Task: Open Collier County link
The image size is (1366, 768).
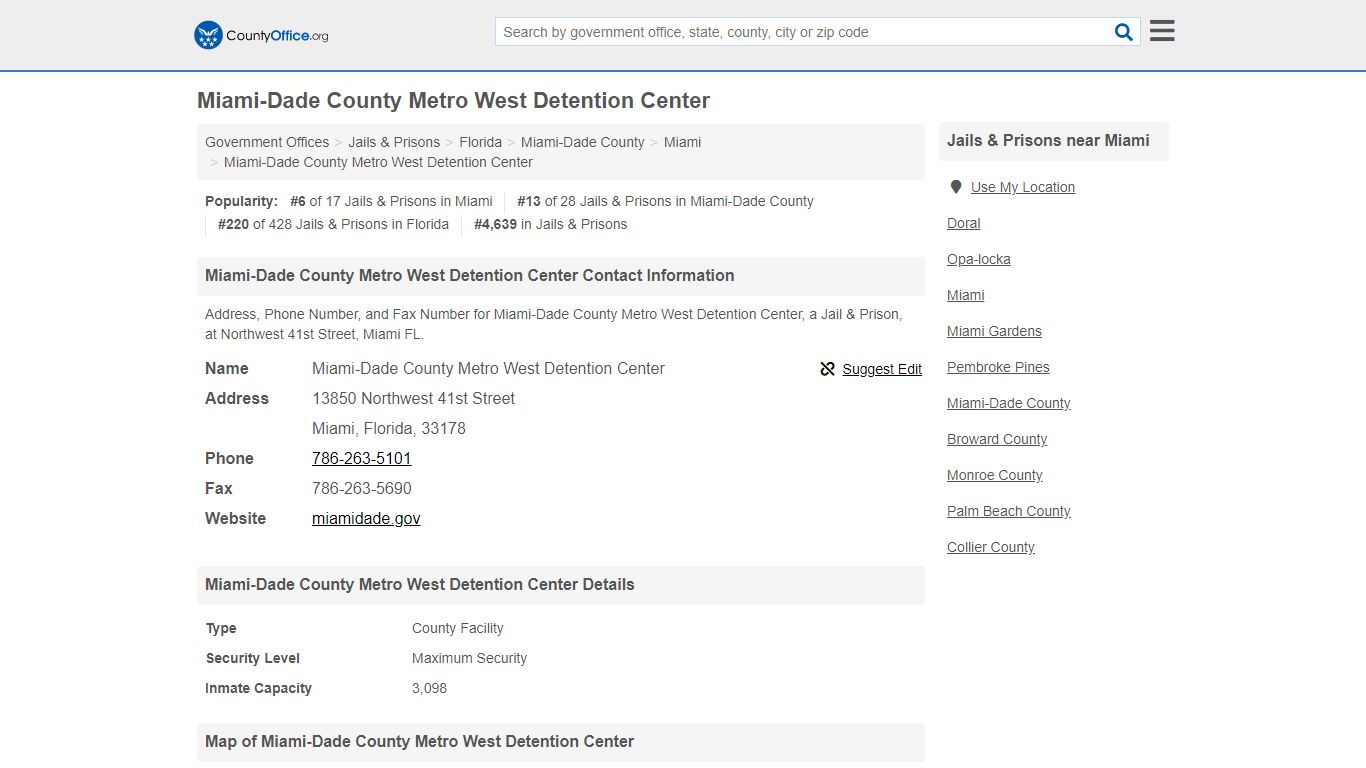Action: click(x=991, y=547)
